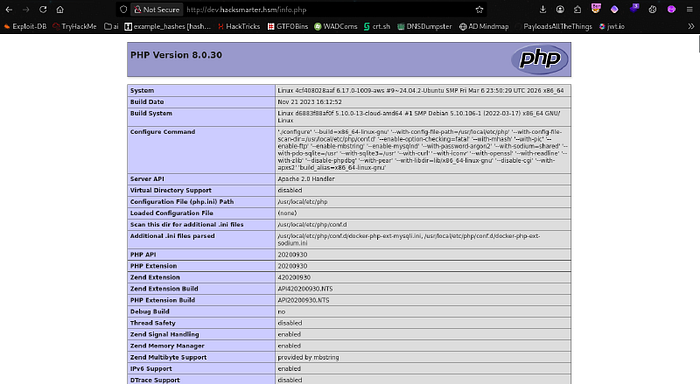This screenshot has width=700, height=384.
Task: Click the /usr/local/etc/php/conf.d scan dir value
Action: click(312, 225)
